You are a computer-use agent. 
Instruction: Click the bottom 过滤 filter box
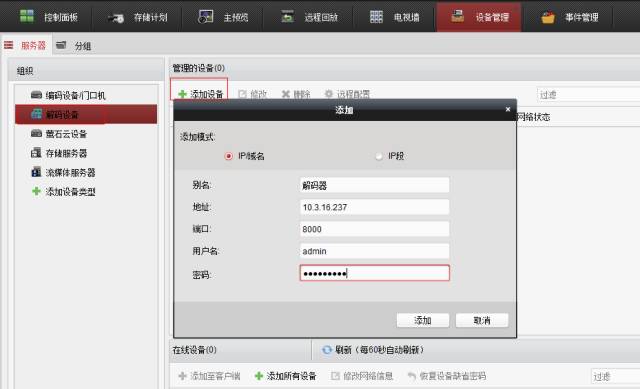616,376
